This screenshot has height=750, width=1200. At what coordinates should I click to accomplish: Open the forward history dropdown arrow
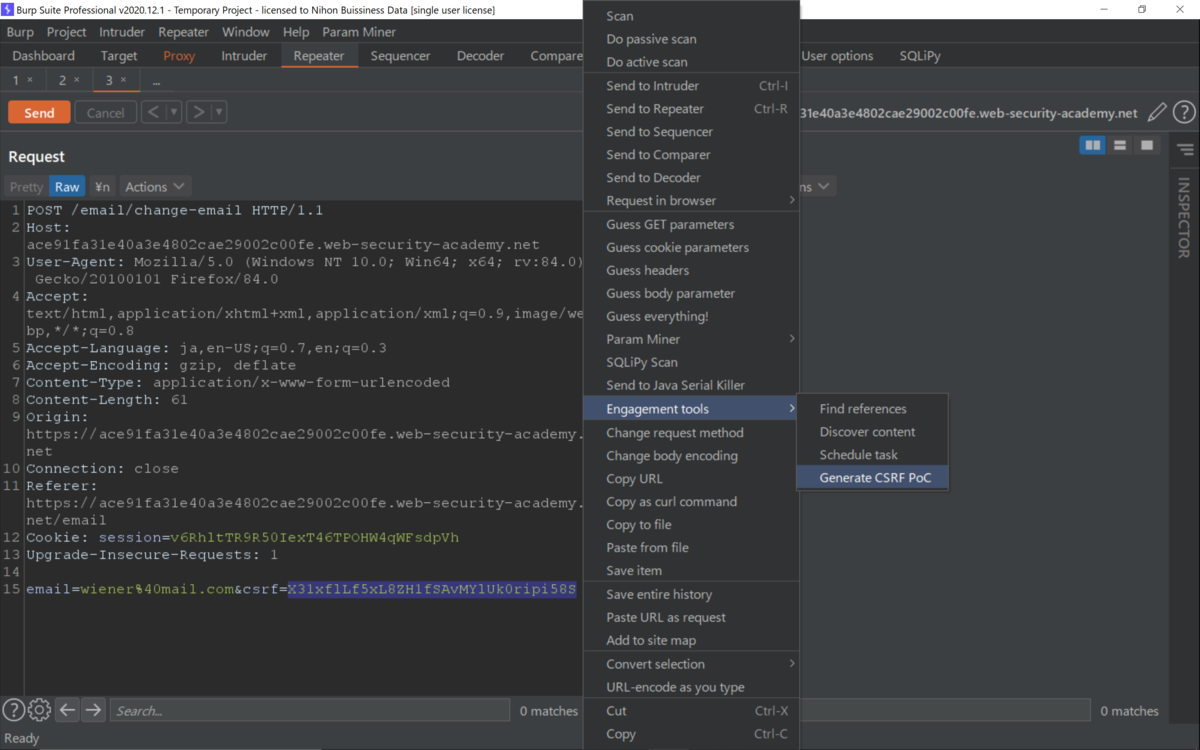pyautogui.click(x=219, y=112)
